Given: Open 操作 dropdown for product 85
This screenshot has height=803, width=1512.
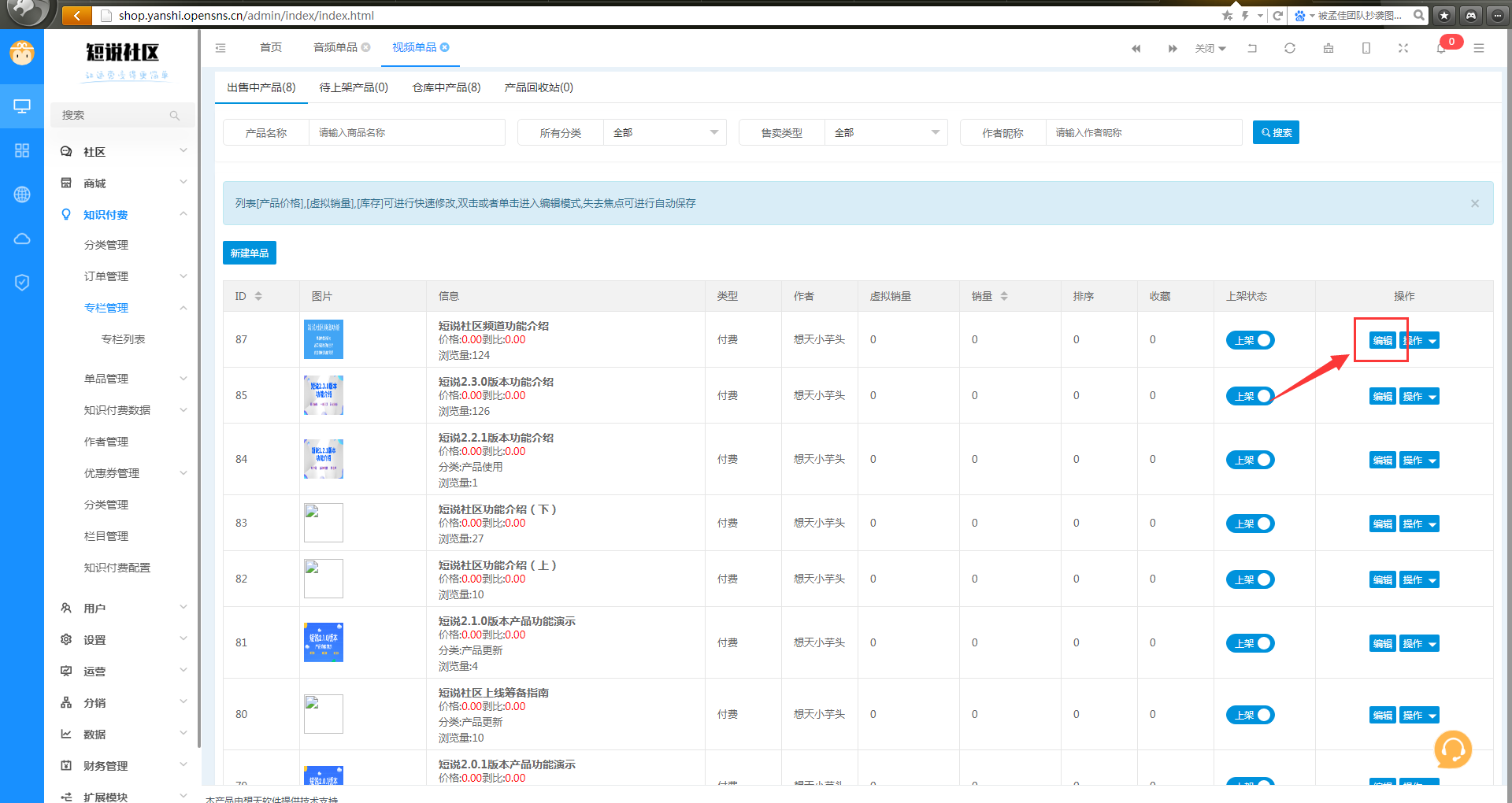Looking at the screenshot, I should (1419, 396).
